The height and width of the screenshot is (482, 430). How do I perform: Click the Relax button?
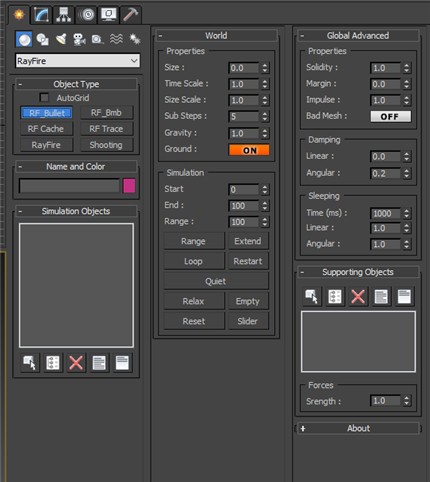point(194,301)
